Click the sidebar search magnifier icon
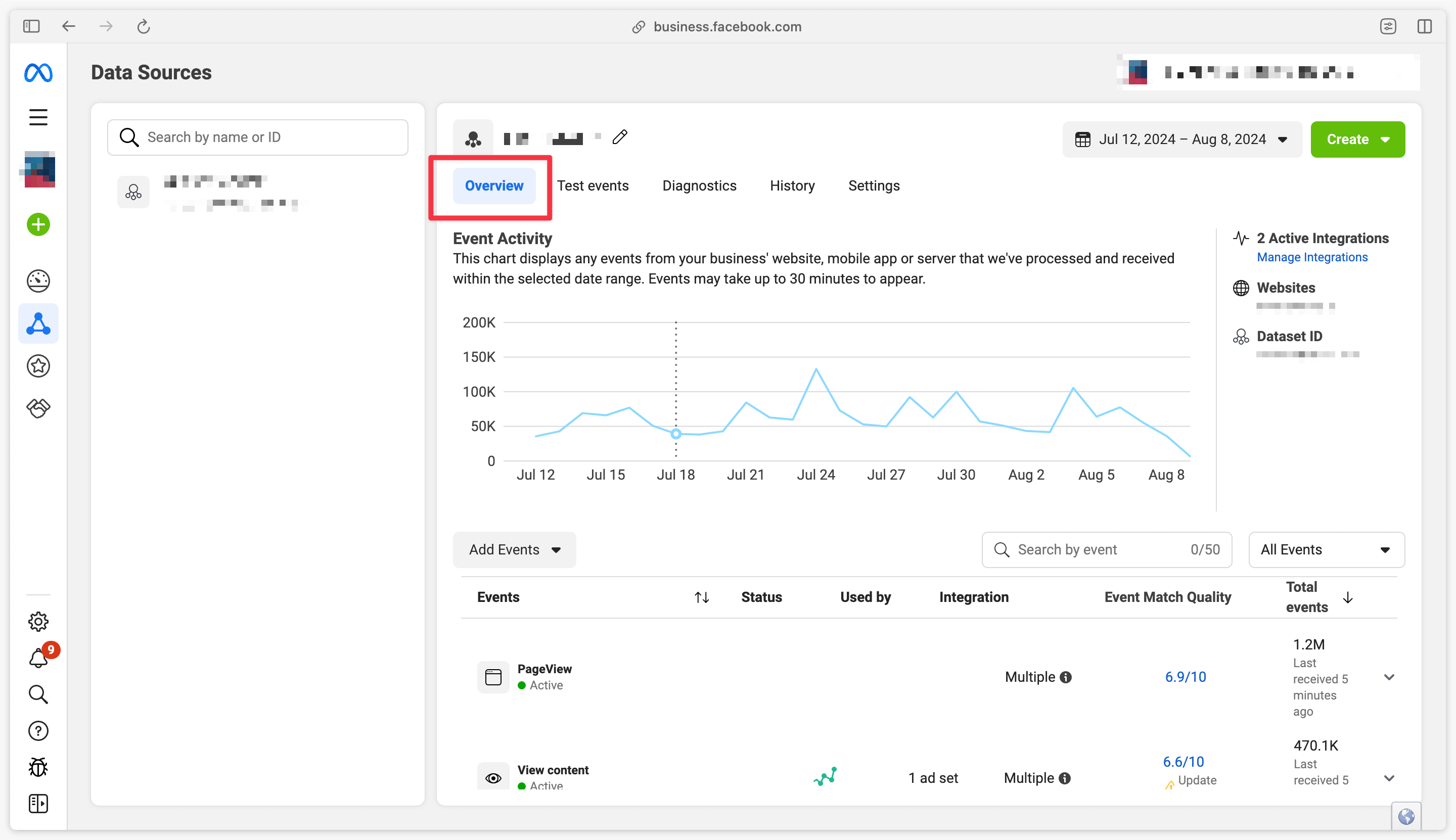1456x840 pixels. point(38,694)
